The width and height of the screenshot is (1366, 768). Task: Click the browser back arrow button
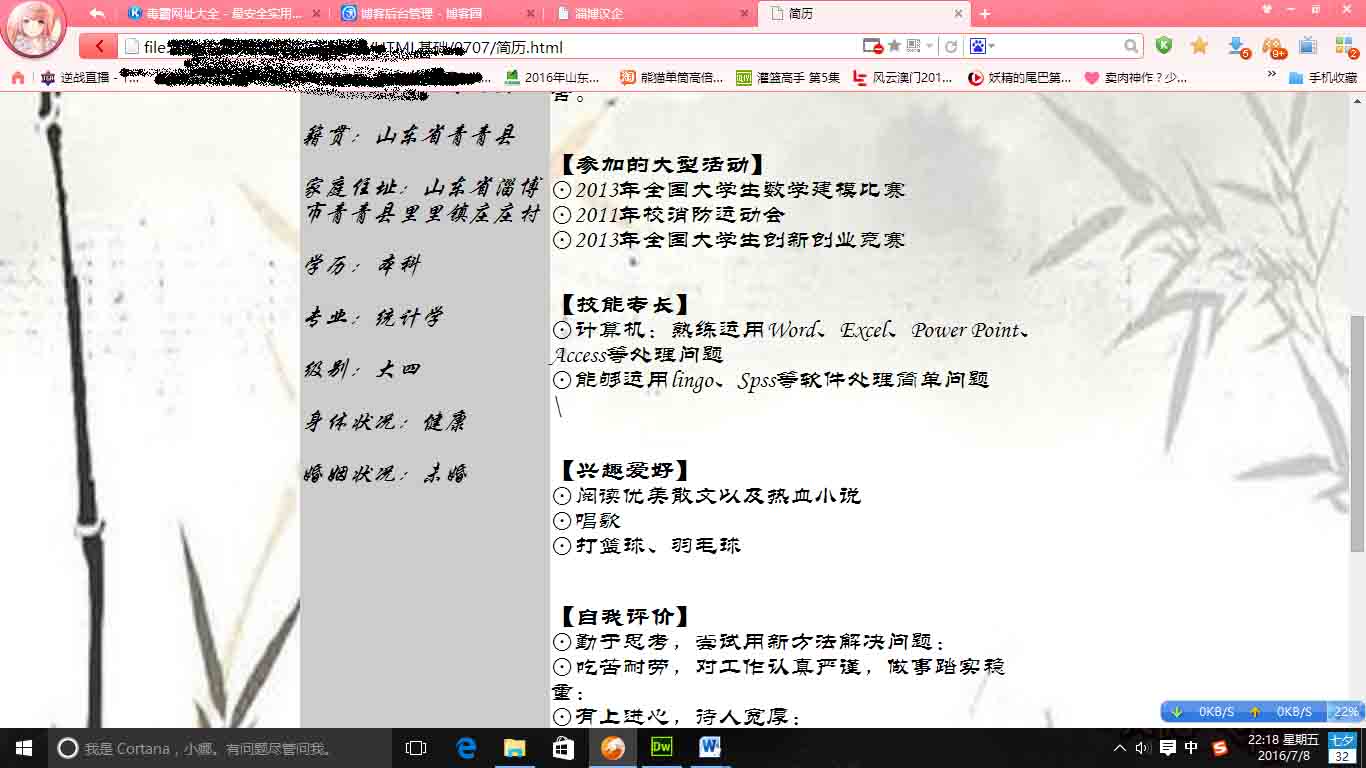98,46
